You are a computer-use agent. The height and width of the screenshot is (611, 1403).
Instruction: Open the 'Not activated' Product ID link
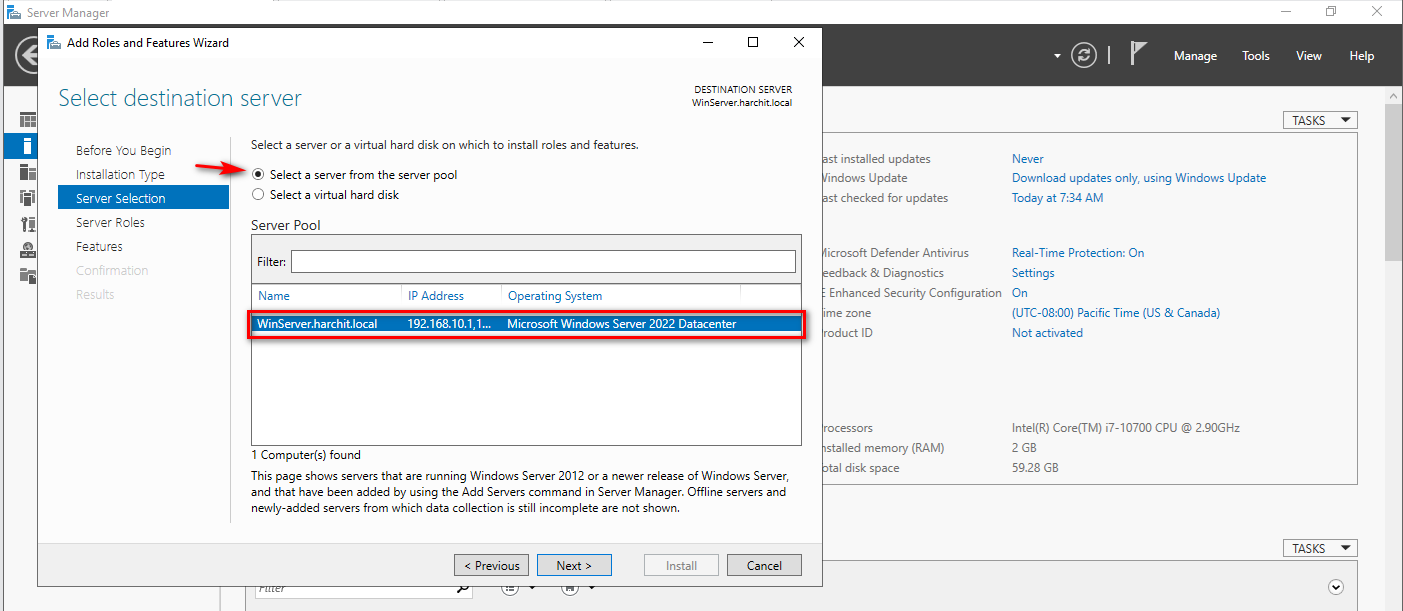point(1047,333)
